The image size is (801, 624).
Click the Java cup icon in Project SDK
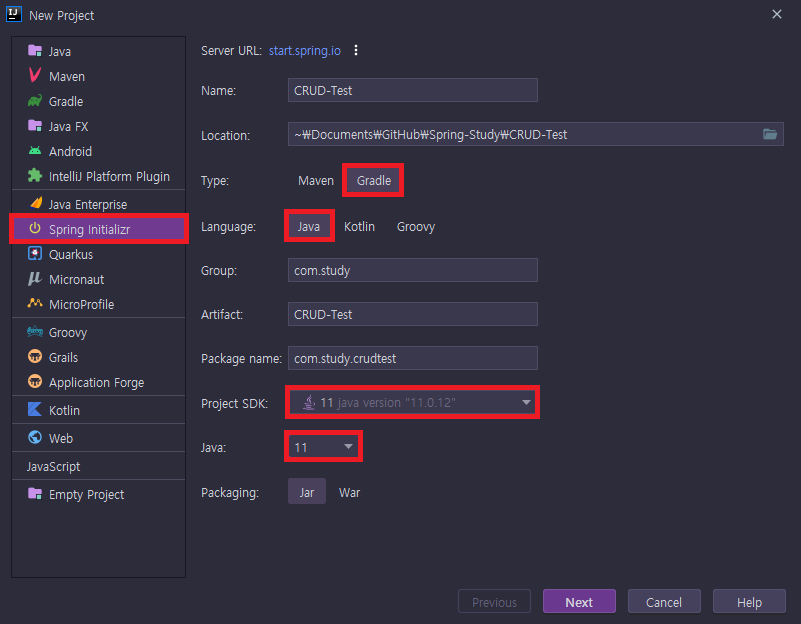[x=309, y=402]
